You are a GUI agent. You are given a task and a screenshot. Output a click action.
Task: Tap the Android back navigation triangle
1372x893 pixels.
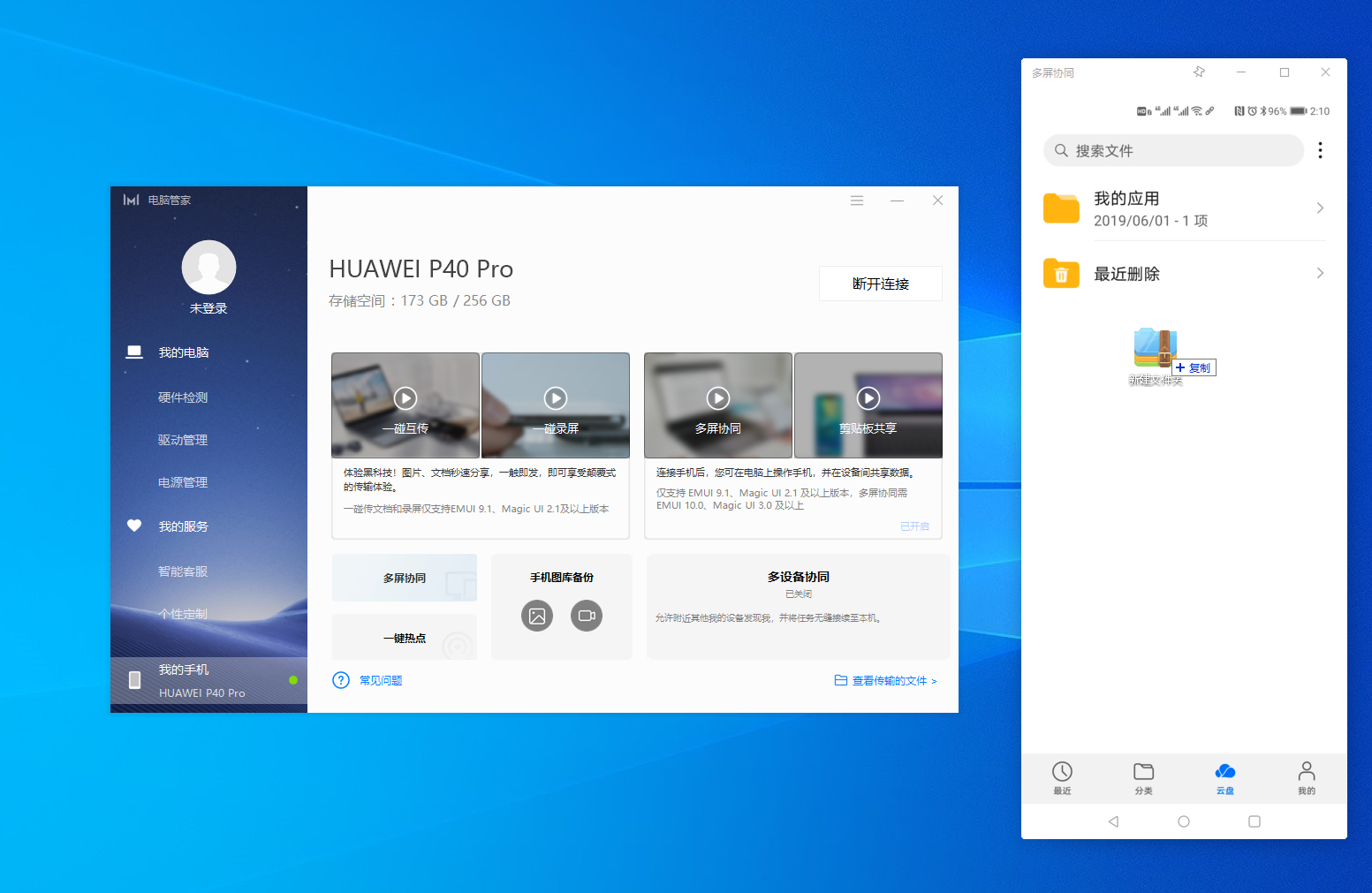pos(1113,821)
